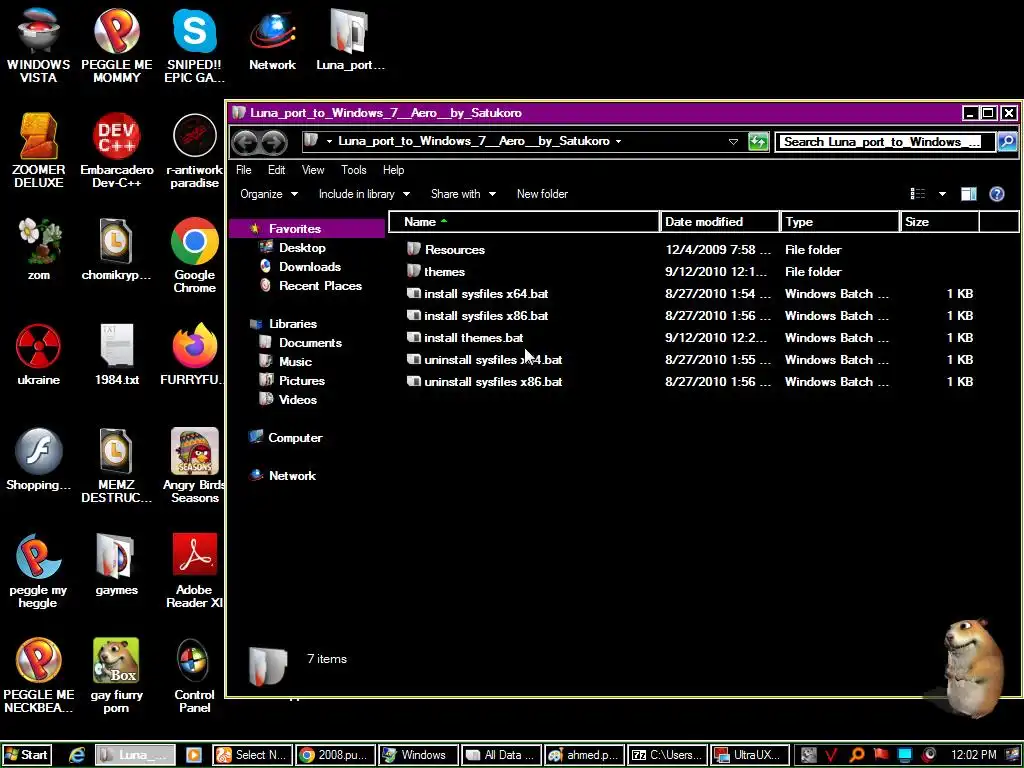Select the themes folder row
Screen dimensions: 1024x768
tap(690, 272)
